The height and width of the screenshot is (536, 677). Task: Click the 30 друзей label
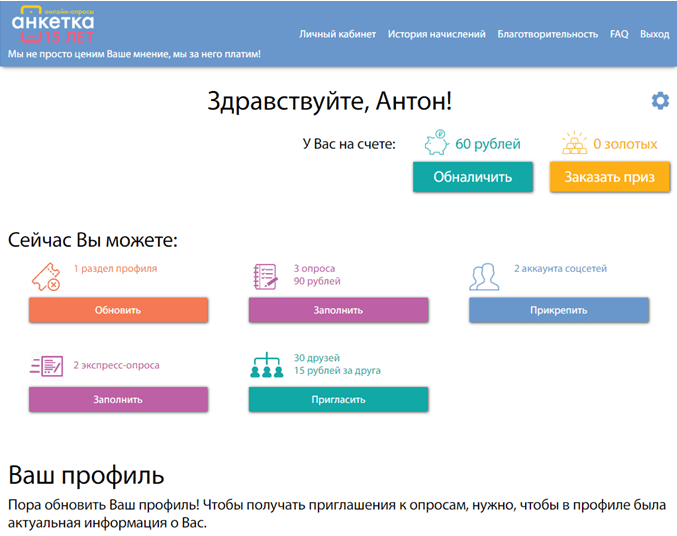pos(317,358)
